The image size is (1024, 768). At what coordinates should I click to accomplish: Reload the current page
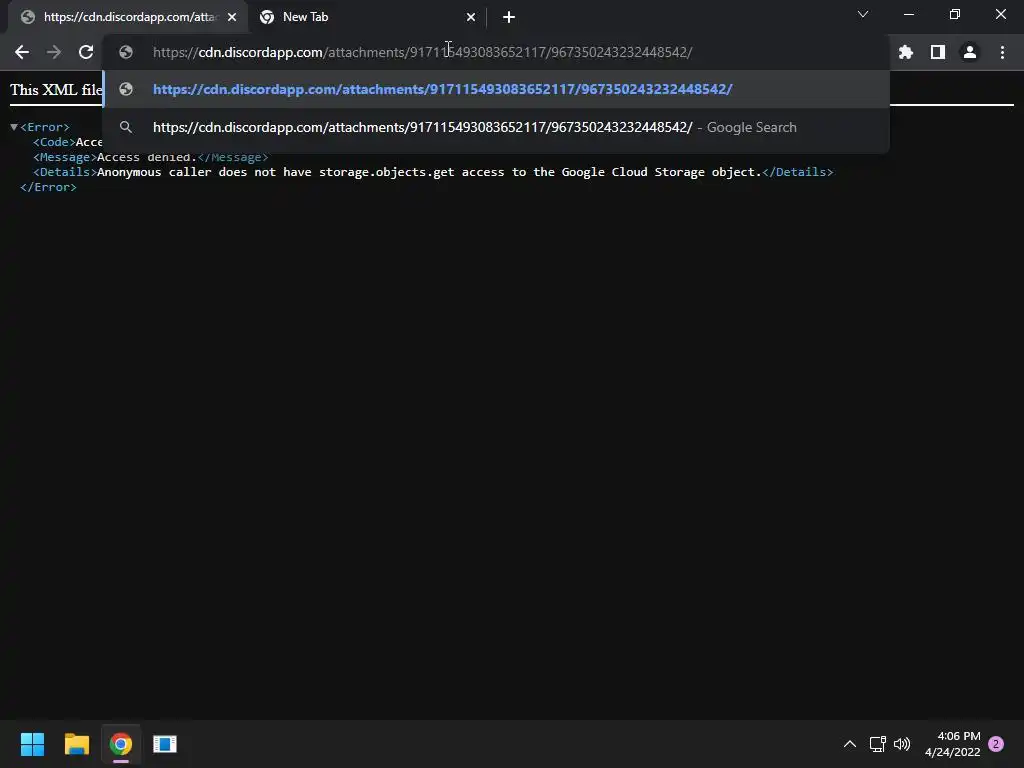tap(86, 52)
